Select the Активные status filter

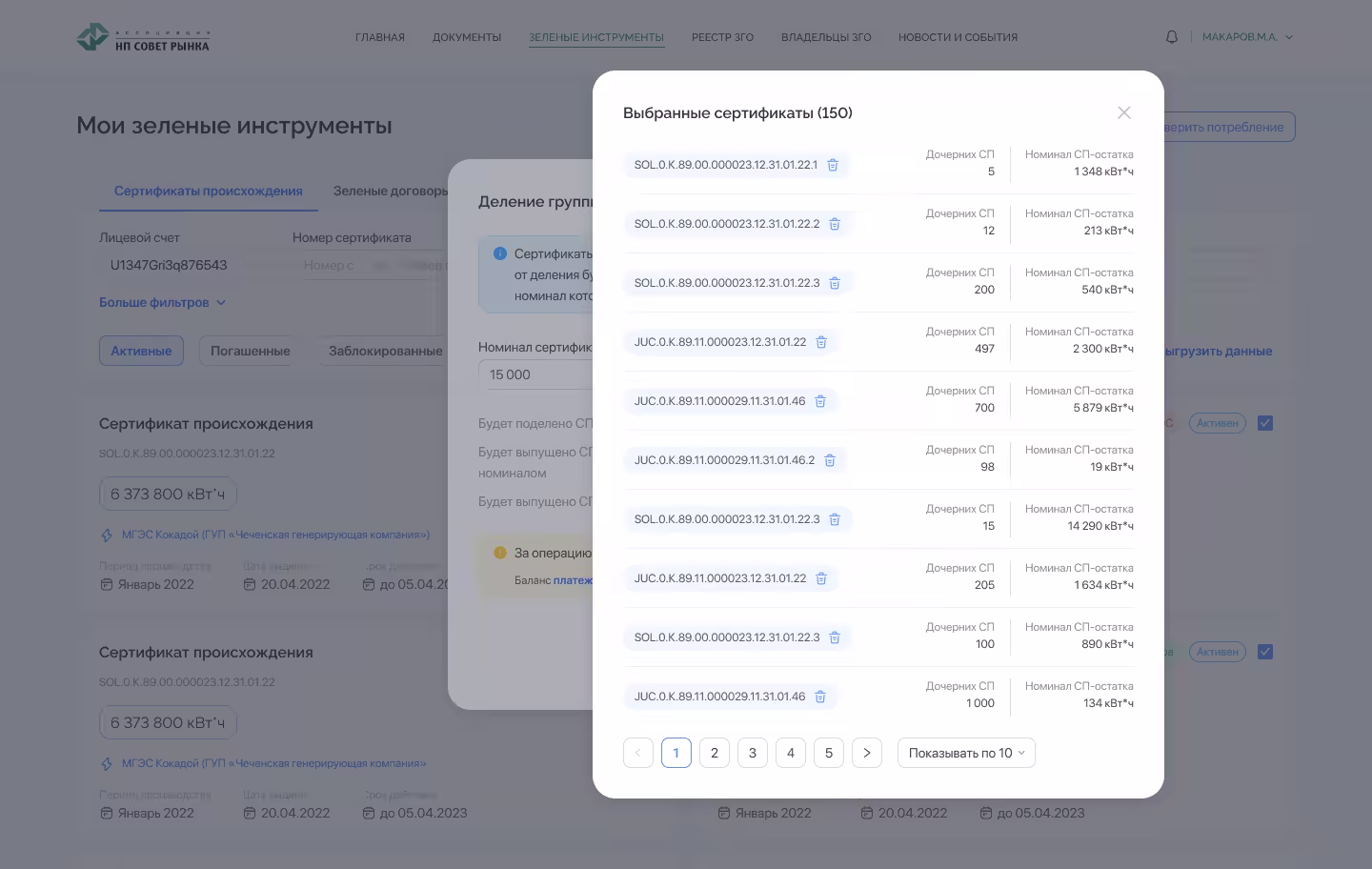(x=141, y=351)
